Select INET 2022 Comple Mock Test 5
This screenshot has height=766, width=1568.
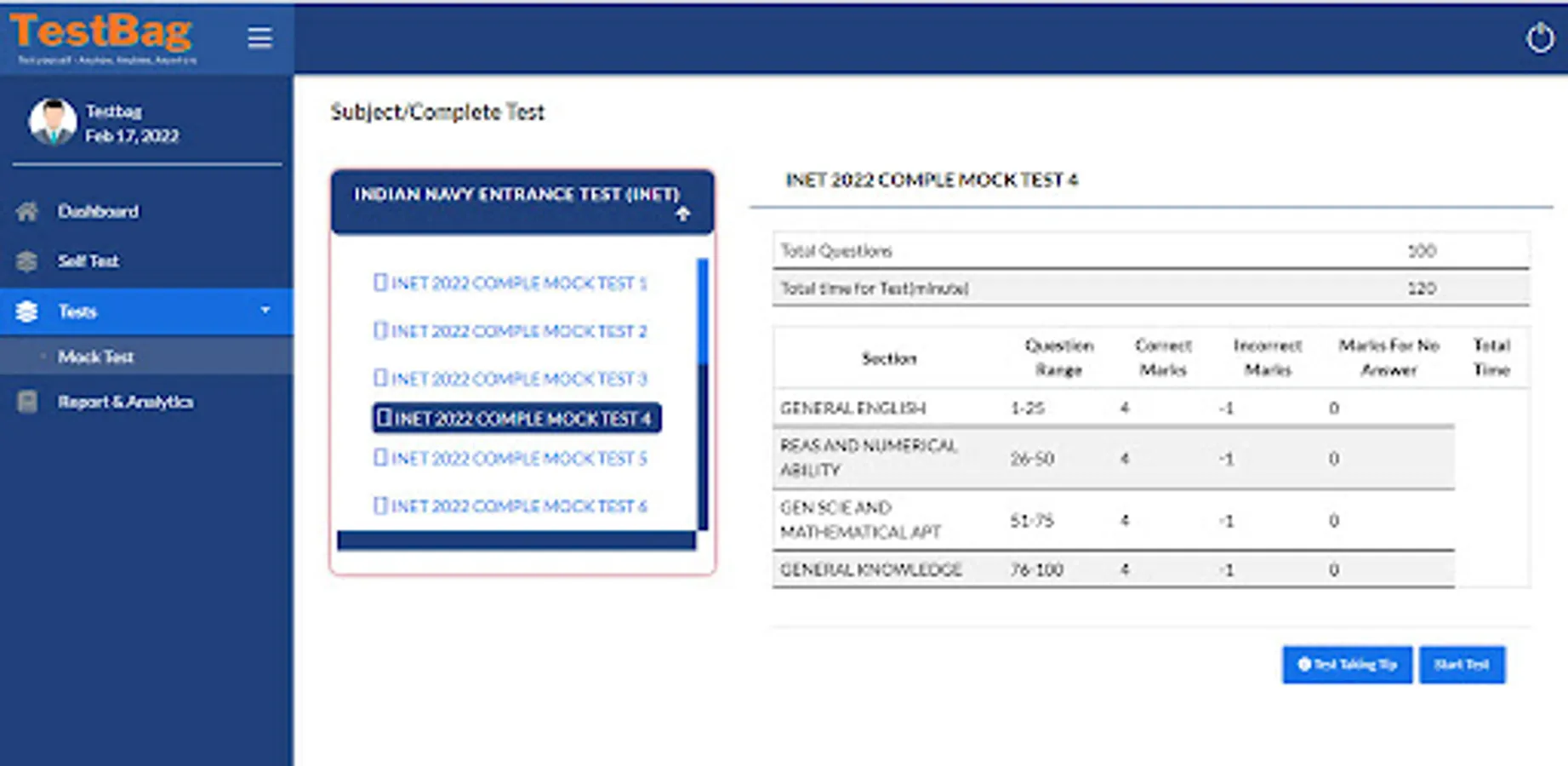coord(519,458)
